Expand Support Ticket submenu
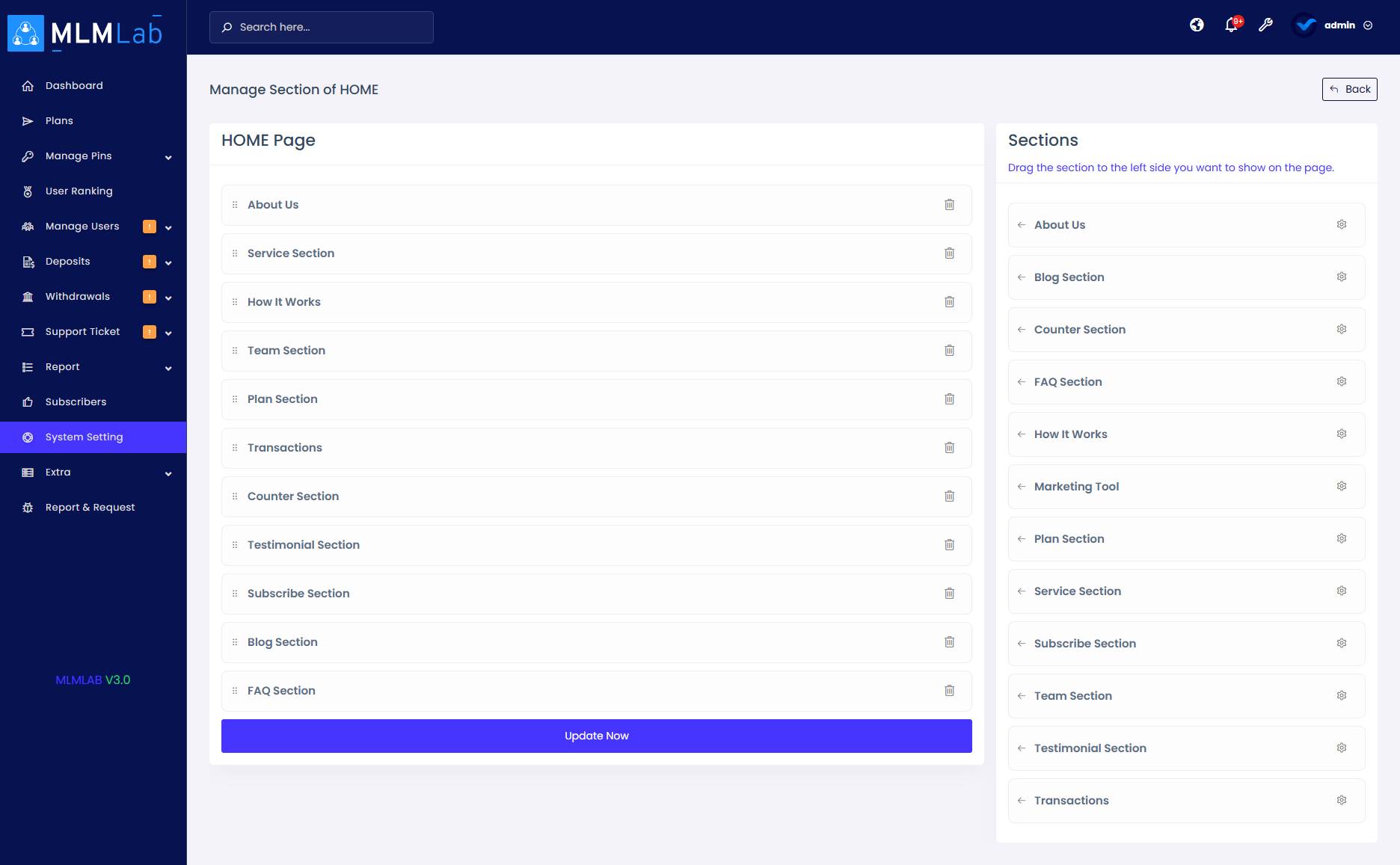1400x865 pixels. tap(168, 333)
